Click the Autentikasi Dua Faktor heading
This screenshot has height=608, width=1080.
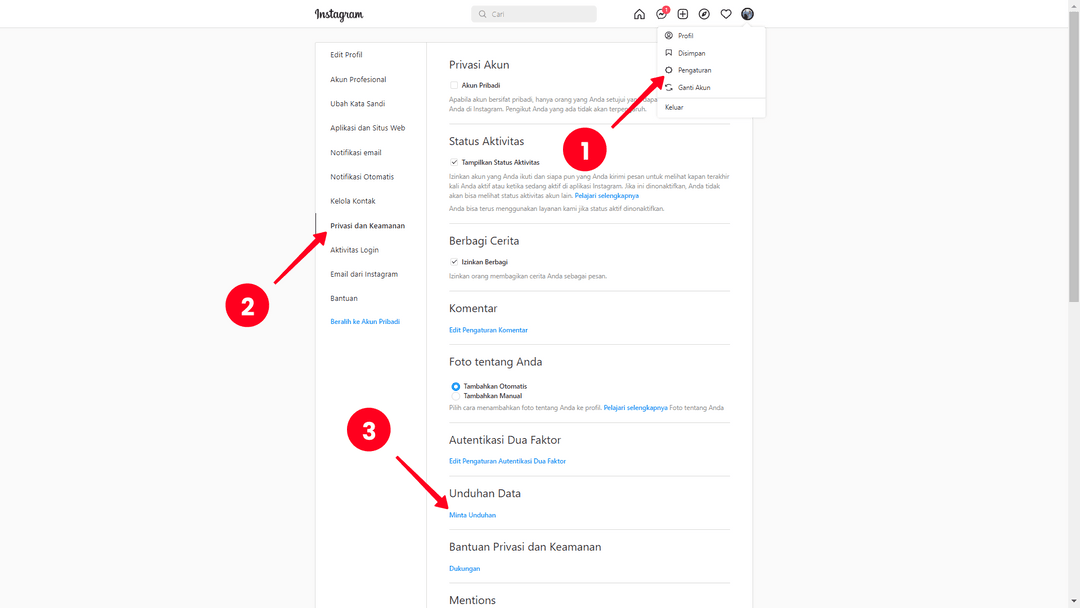(x=505, y=439)
